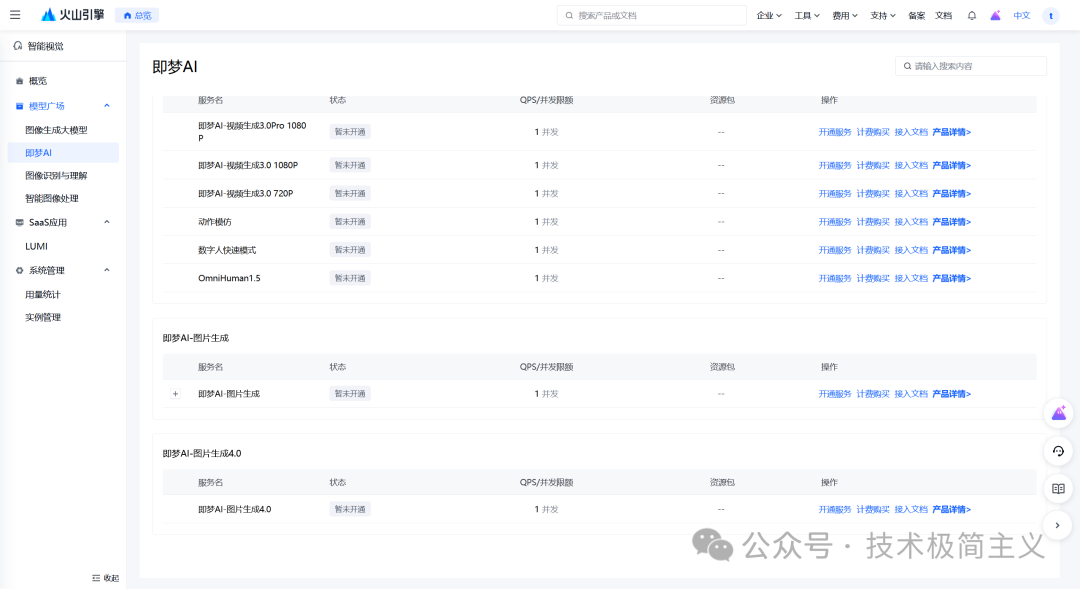This screenshot has width=1080, height=589.
Task: Click the 火山引擎 logo
Action: tap(72, 14)
